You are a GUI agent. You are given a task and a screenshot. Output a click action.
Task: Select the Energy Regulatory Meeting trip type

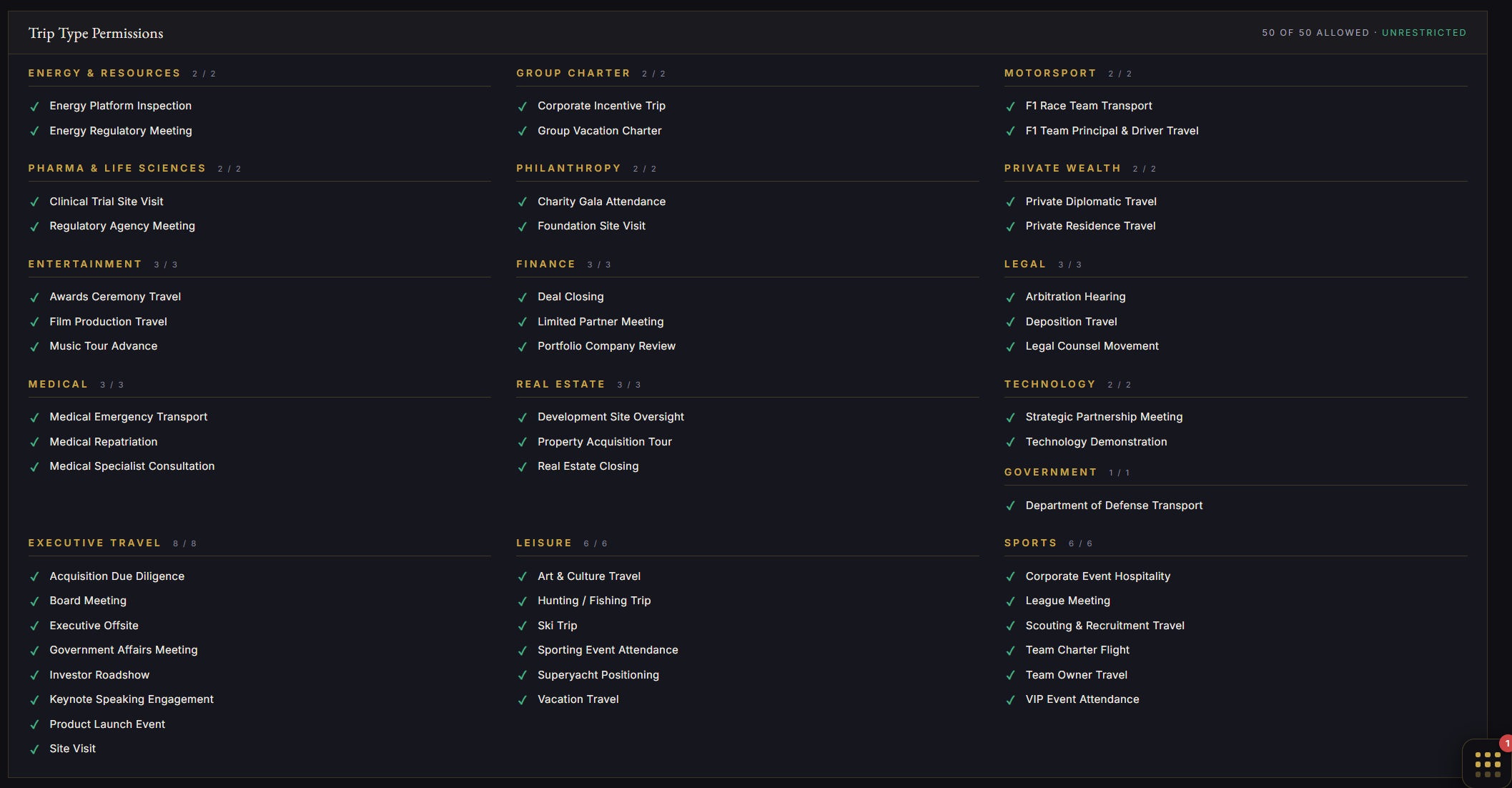(121, 131)
